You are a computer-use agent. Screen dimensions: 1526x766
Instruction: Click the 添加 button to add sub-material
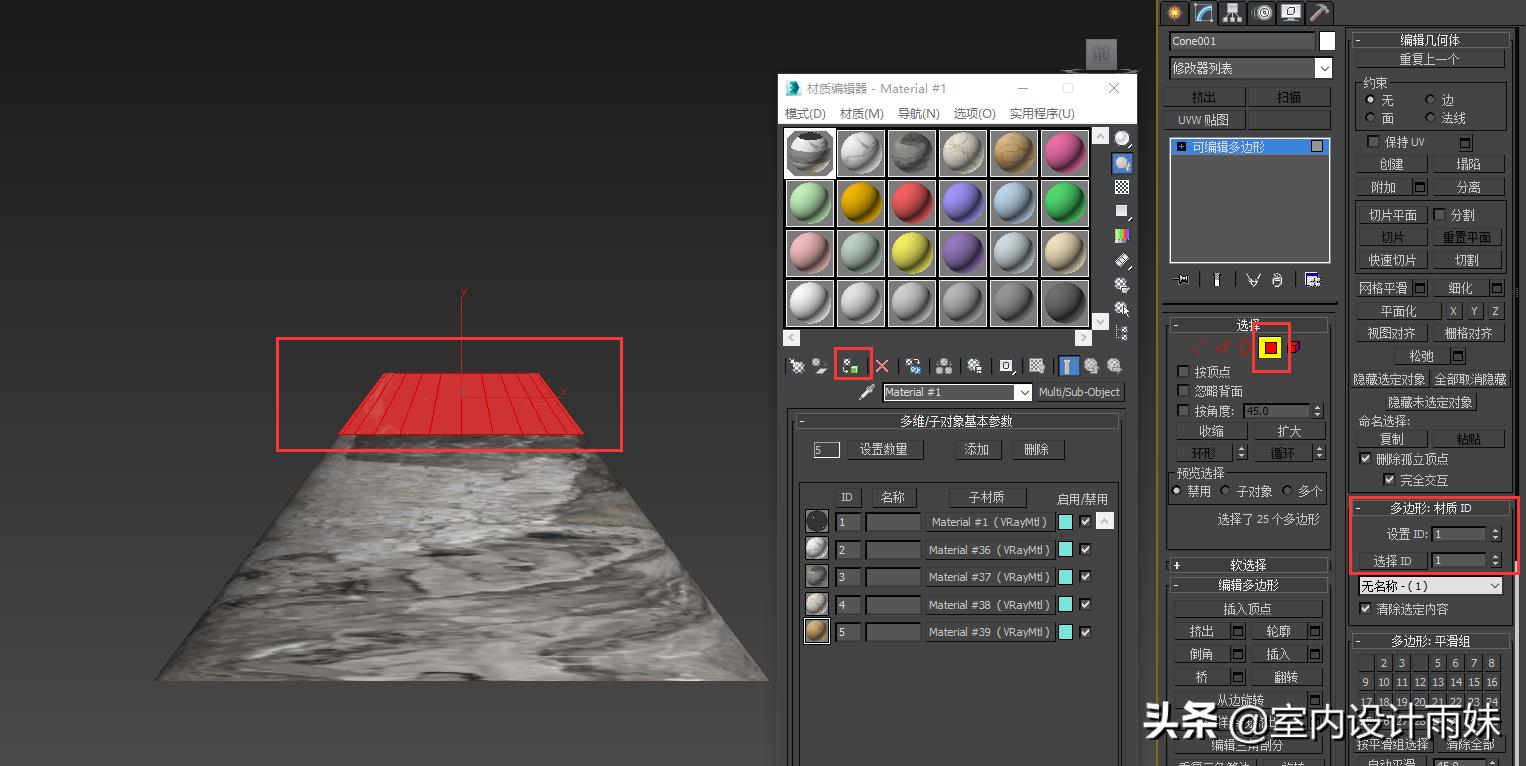click(976, 449)
